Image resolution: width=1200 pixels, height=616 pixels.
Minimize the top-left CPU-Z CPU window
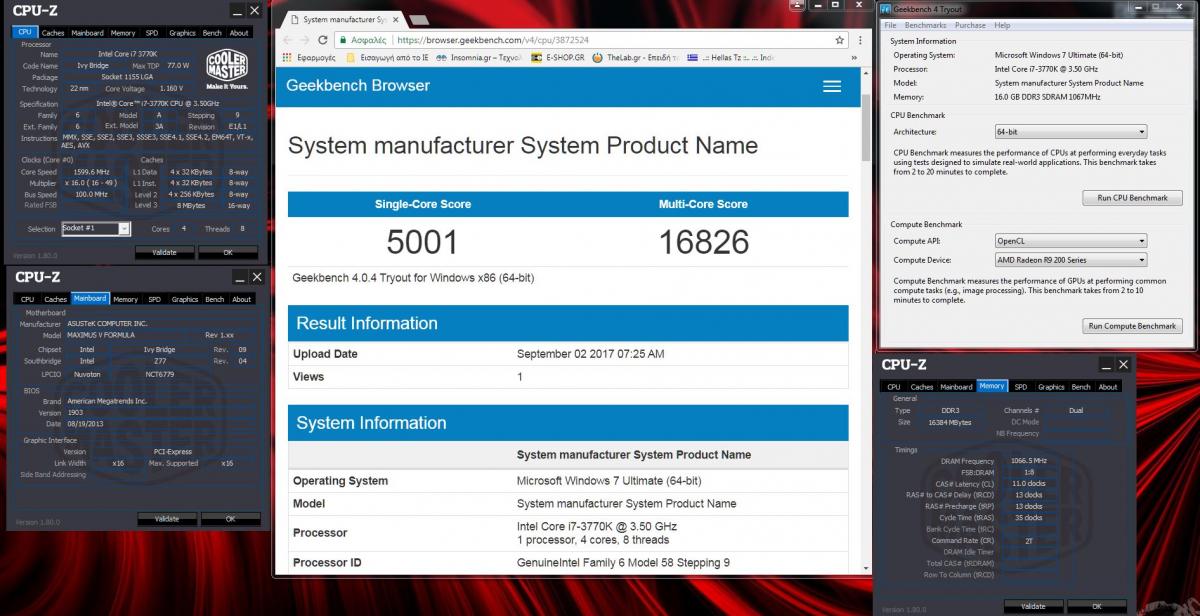(x=236, y=10)
